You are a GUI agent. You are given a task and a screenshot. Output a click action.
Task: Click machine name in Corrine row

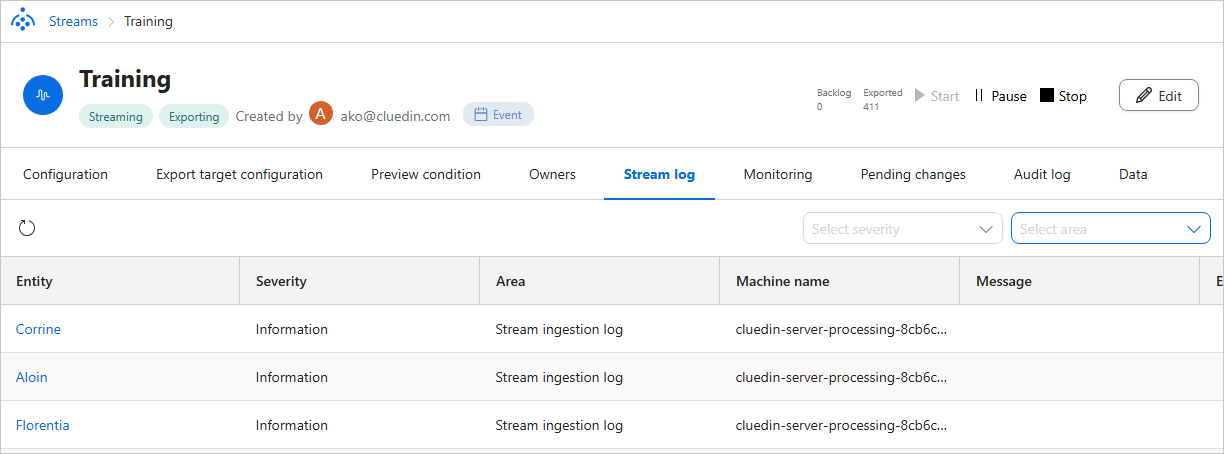pos(841,329)
